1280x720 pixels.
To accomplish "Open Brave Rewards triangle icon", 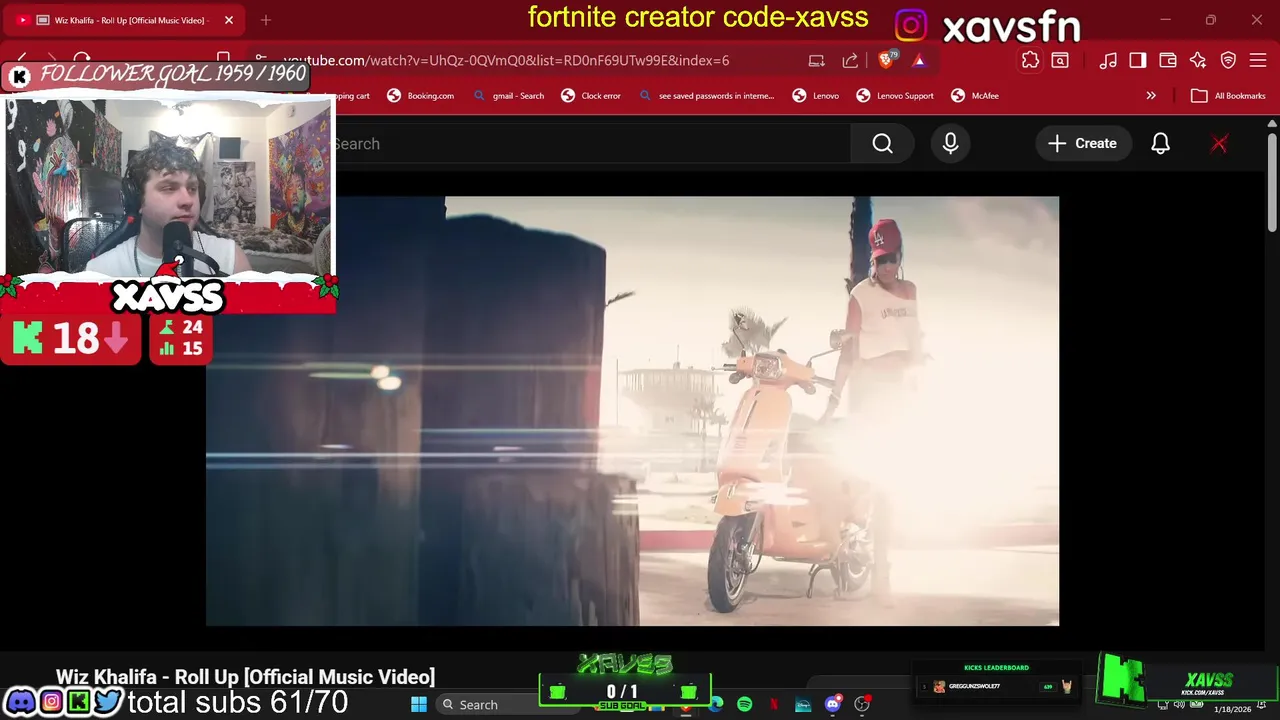I will click(919, 61).
